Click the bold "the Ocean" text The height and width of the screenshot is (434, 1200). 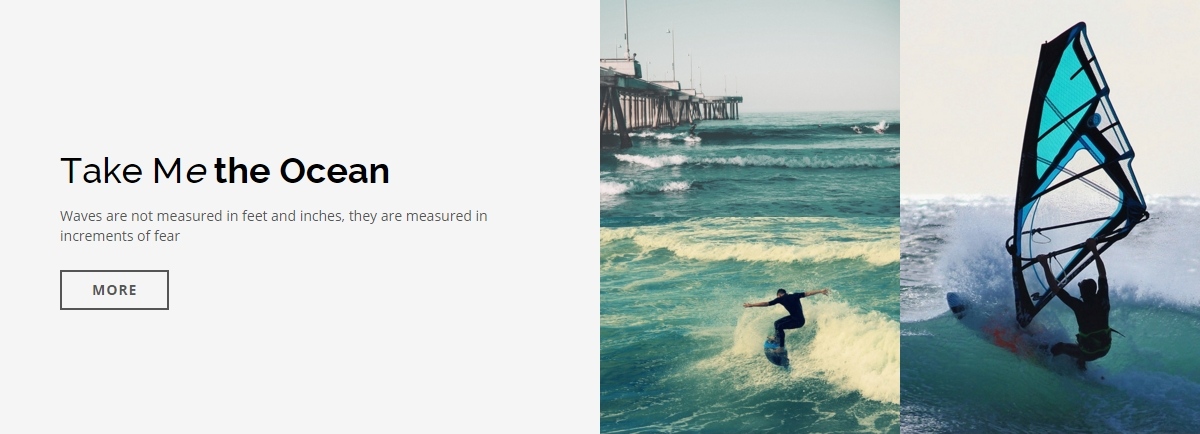point(302,171)
